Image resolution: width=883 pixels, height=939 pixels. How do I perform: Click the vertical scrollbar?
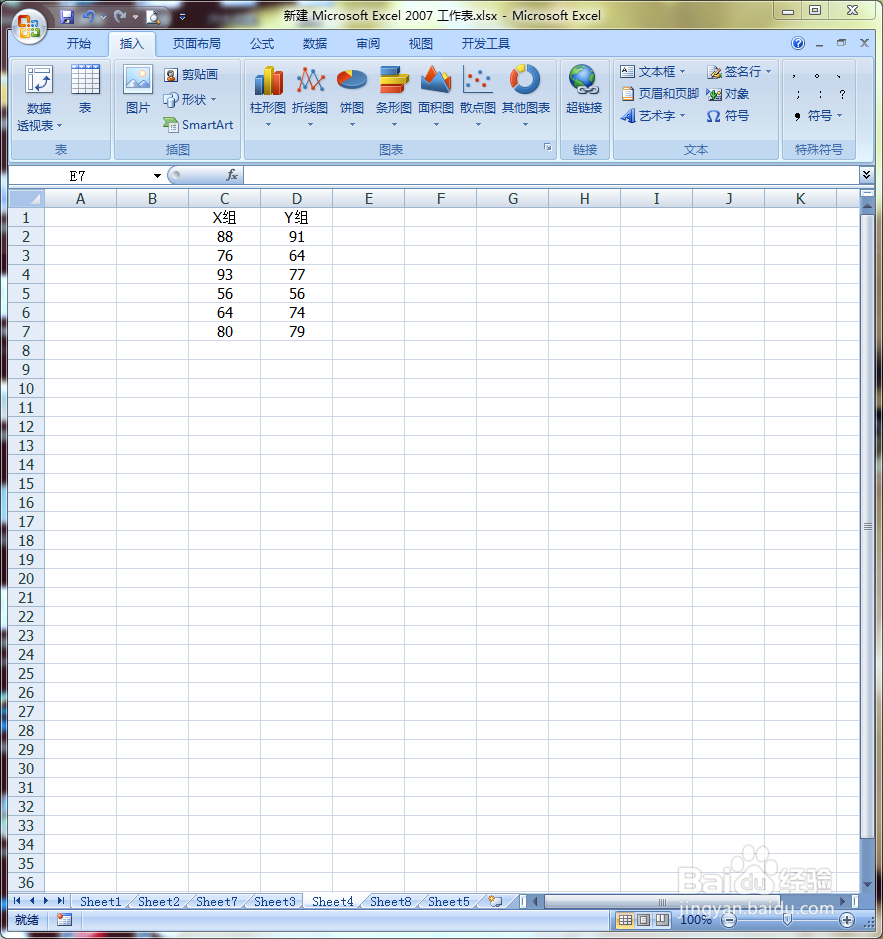point(866,527)
